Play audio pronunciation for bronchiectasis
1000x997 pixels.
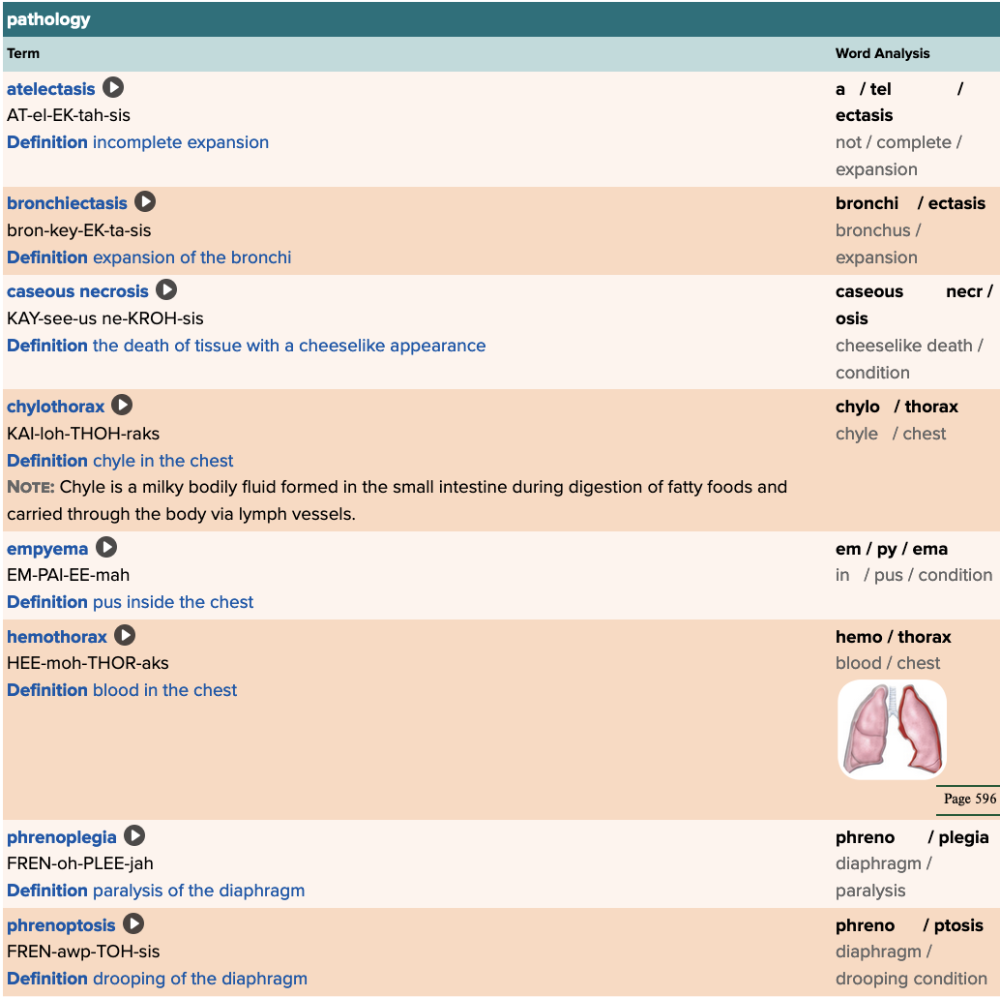146,202
